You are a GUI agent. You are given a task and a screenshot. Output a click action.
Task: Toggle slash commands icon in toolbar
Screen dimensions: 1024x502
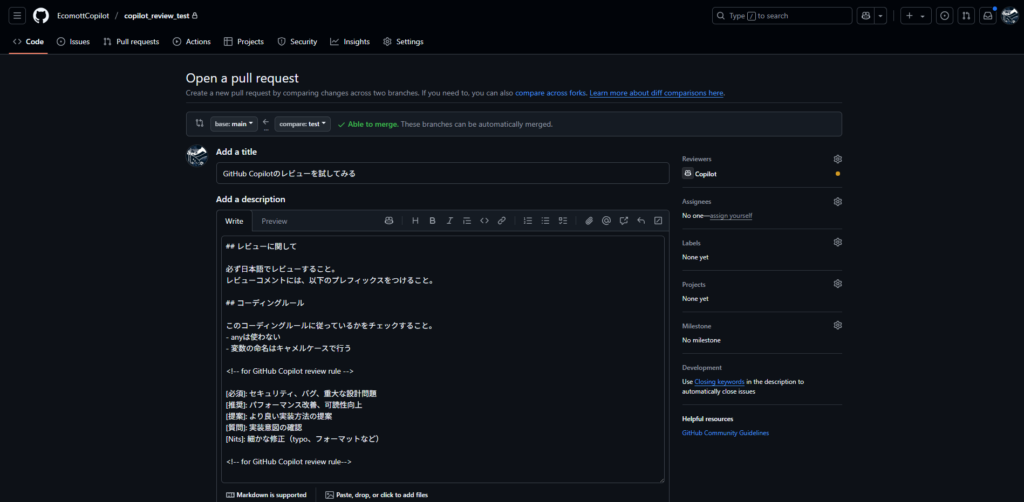(x=658, y=221)
